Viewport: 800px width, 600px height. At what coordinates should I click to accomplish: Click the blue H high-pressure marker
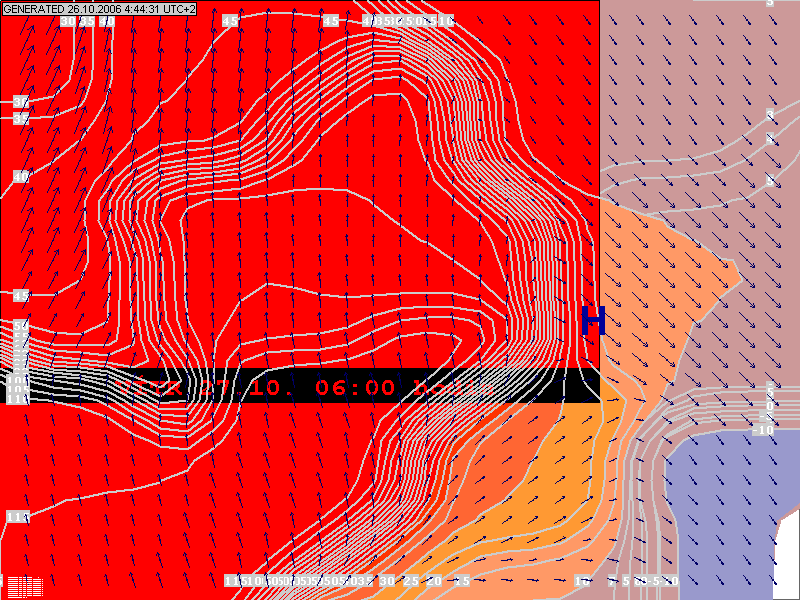click(593, 320)
